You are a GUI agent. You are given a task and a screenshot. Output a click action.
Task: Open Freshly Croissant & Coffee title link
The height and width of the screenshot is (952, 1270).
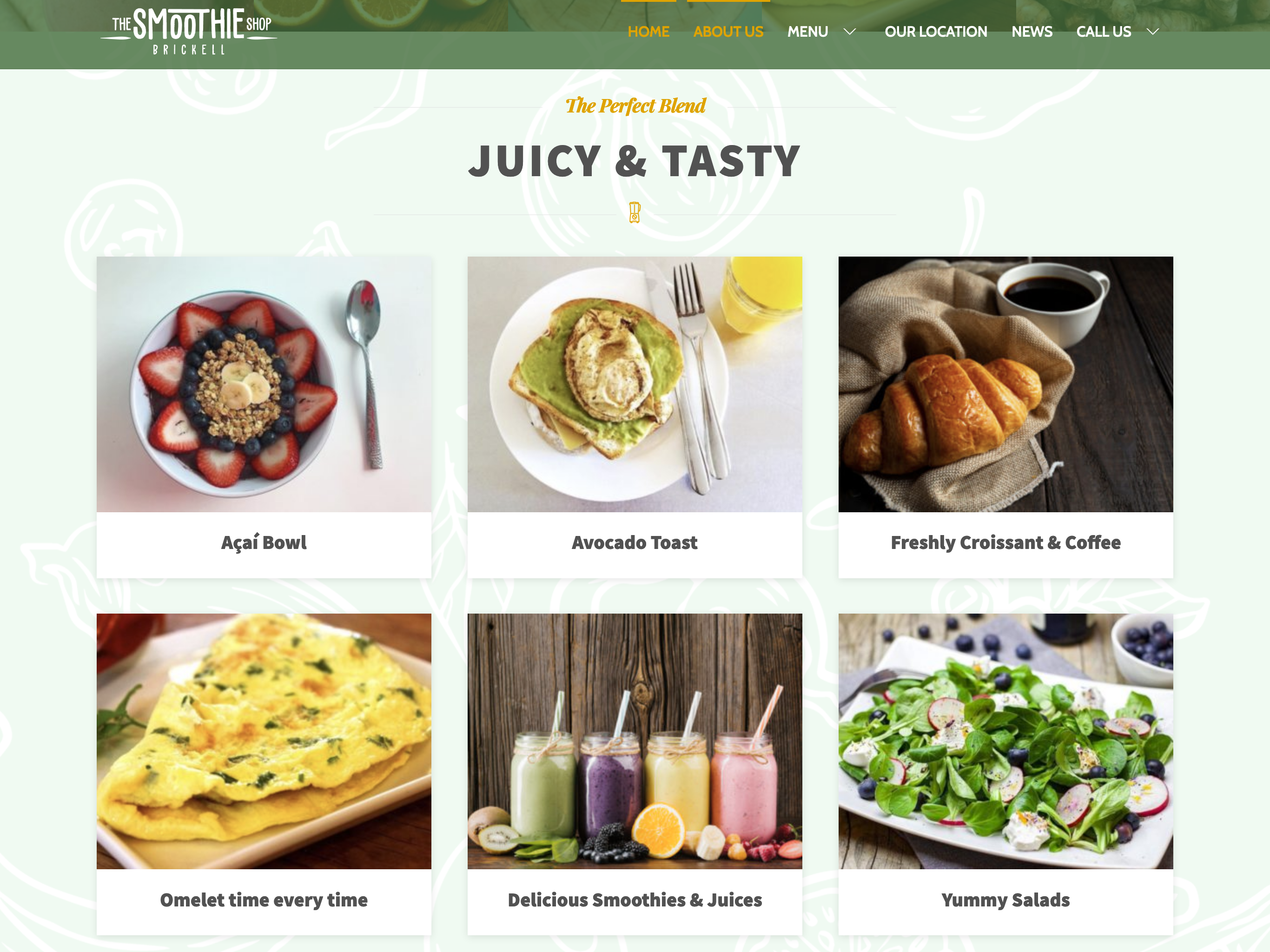(x=1006, y=542)
